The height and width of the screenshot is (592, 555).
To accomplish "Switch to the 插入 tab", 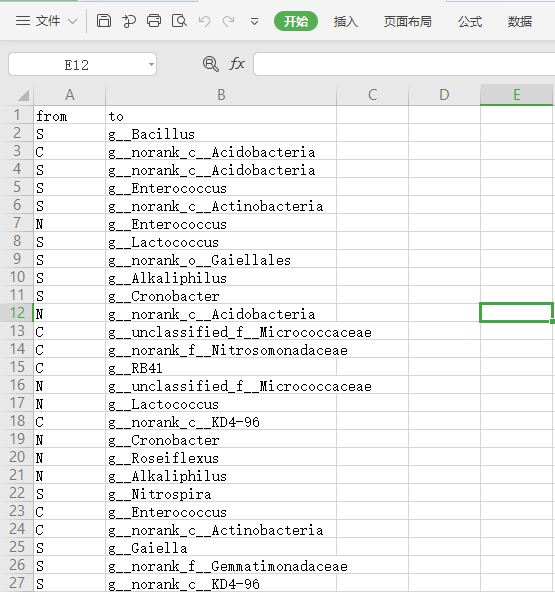I will [x=345, y=22].
